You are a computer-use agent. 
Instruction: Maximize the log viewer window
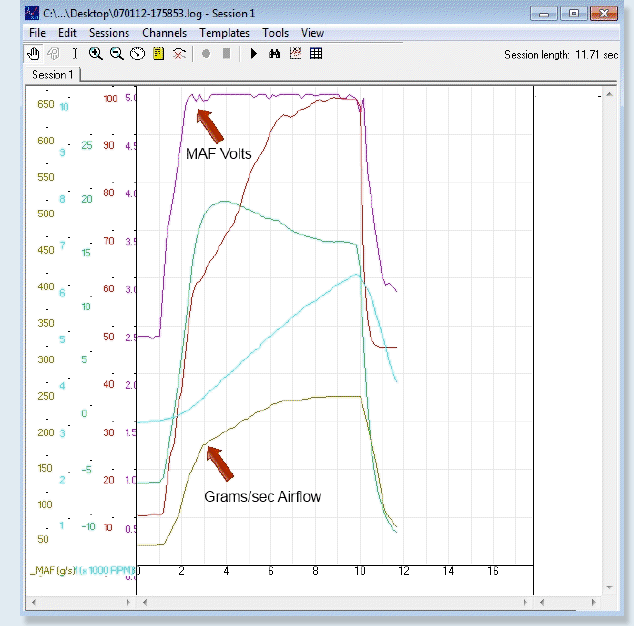tap(574, 14)
